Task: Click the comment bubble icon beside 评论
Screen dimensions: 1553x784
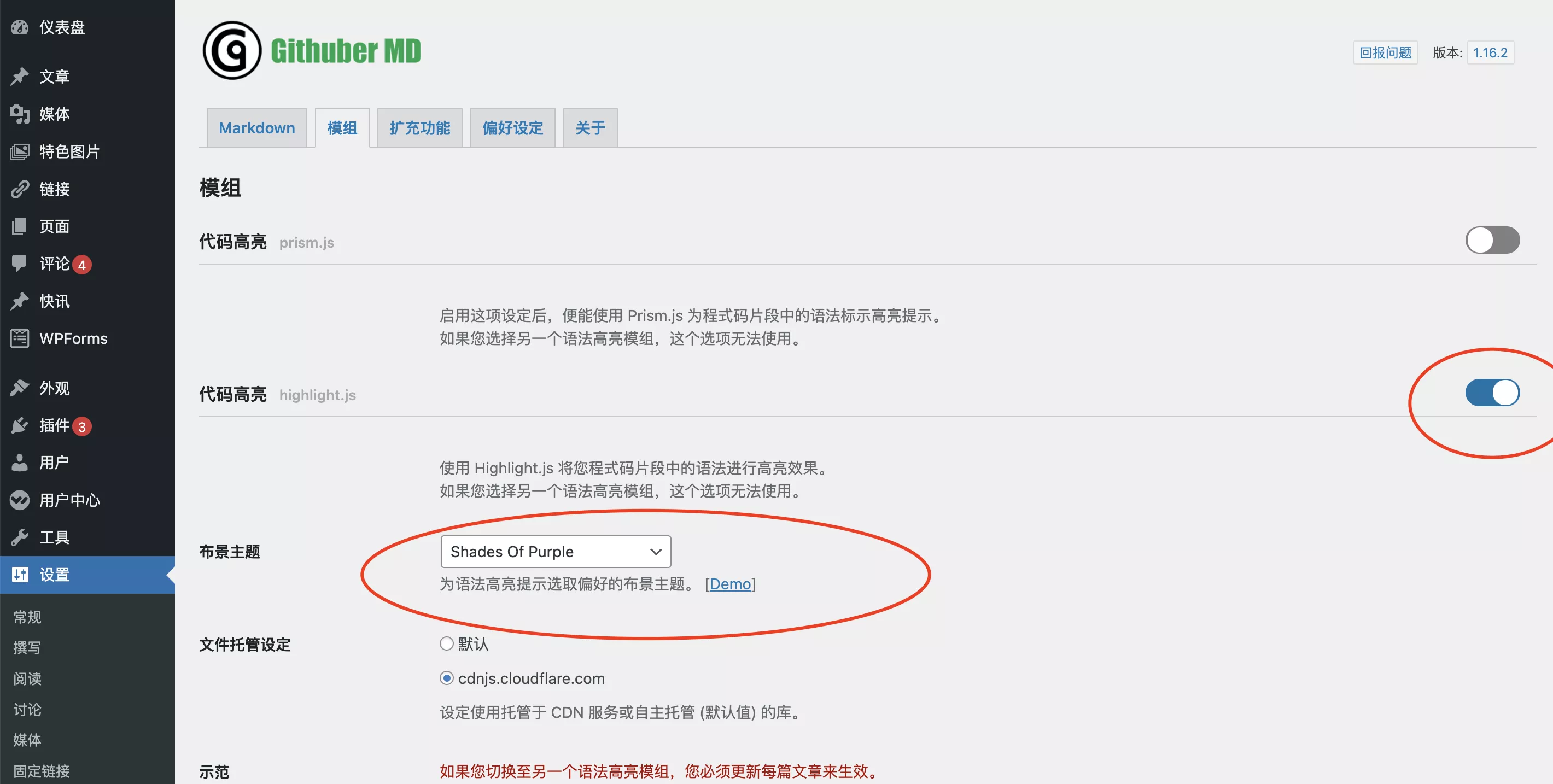Action: (19, 264)
